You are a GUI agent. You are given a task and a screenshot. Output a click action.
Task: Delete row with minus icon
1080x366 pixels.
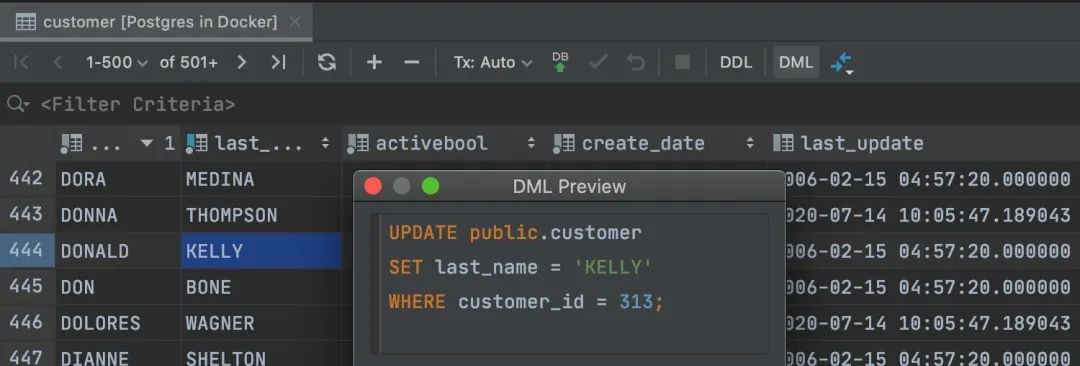point(411,63)
